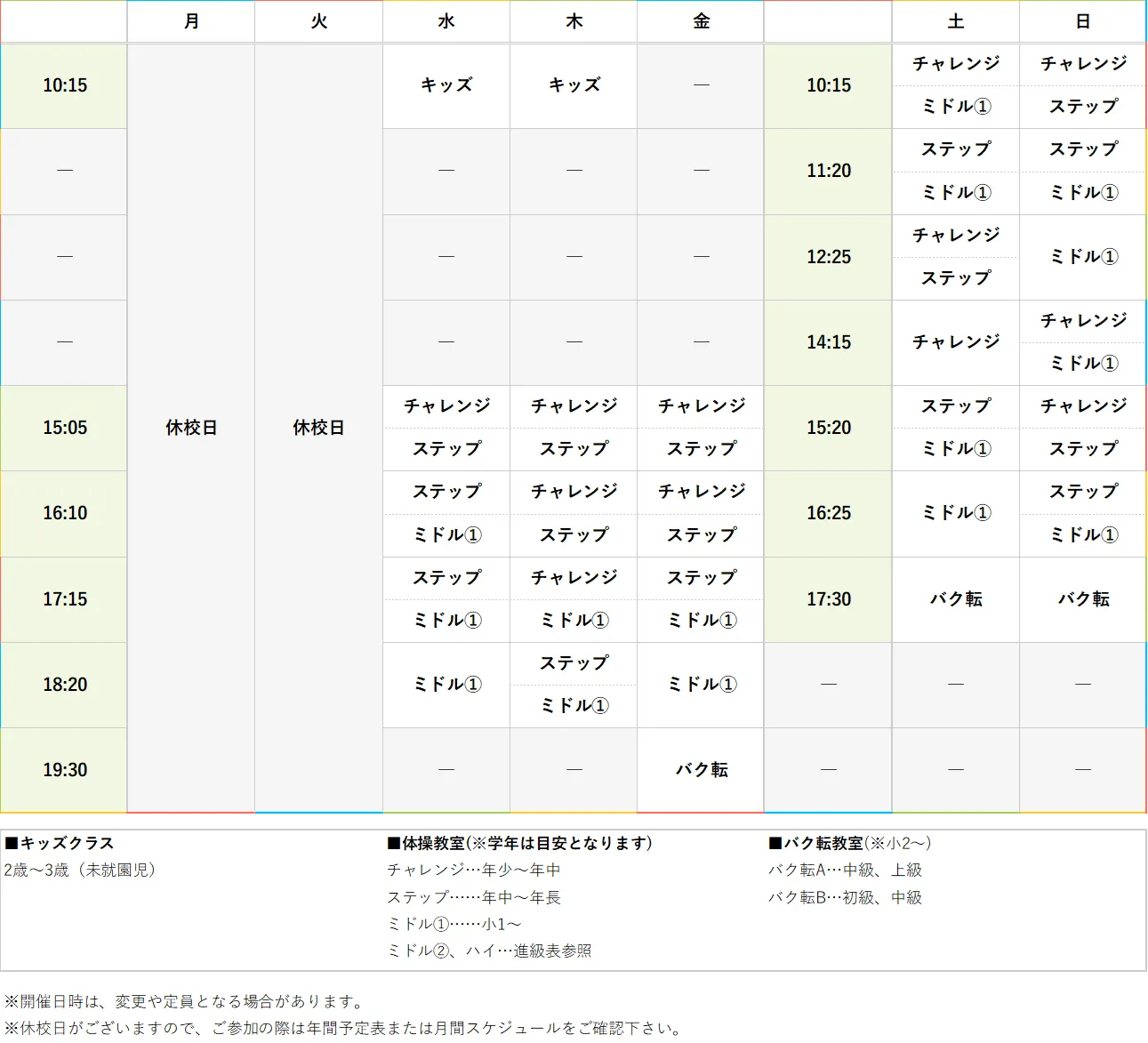
Task: Click the キッズ class on Wednesday
Action: [x=446, y=85]
